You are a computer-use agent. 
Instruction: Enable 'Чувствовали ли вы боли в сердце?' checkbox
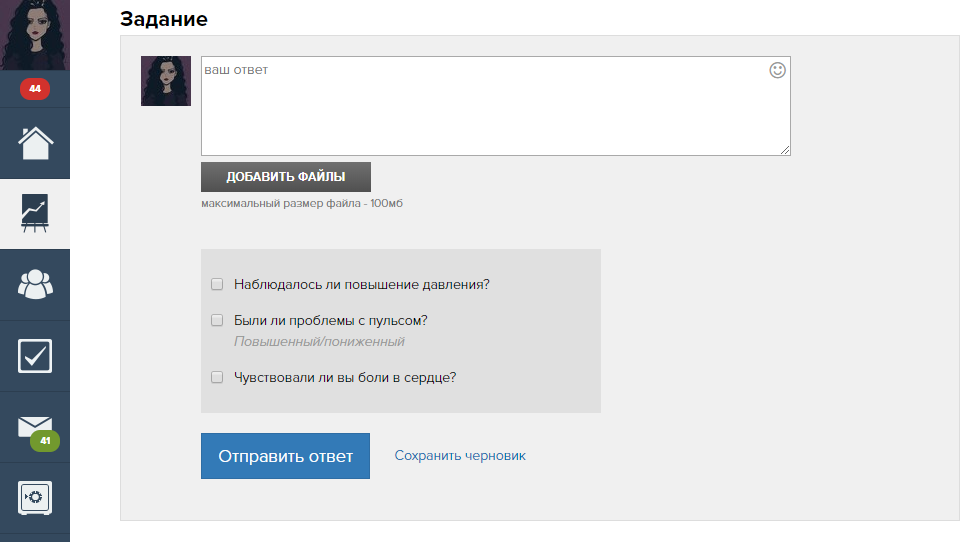click(x=217, y=378)
